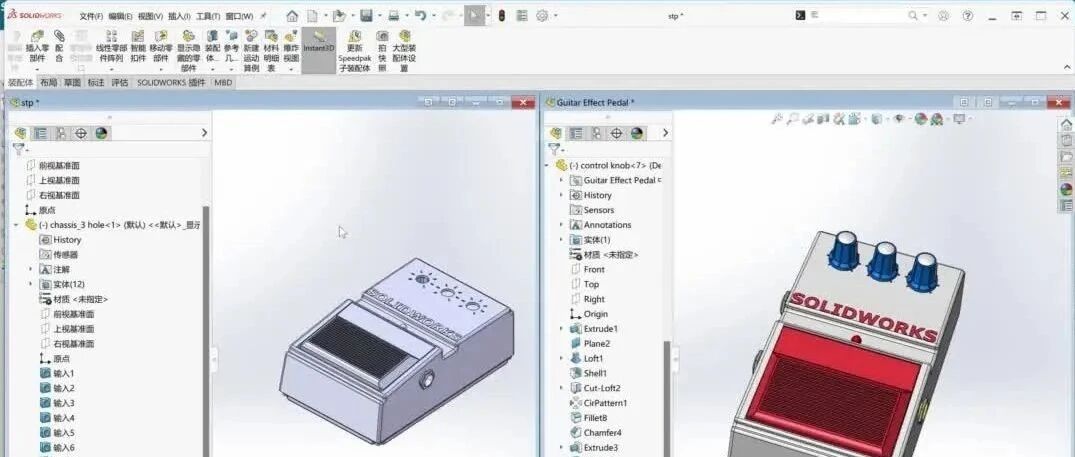Click the help question mark button
Image resolution: width=1075 pixels, height=457 pixels.
coord(967,16)
